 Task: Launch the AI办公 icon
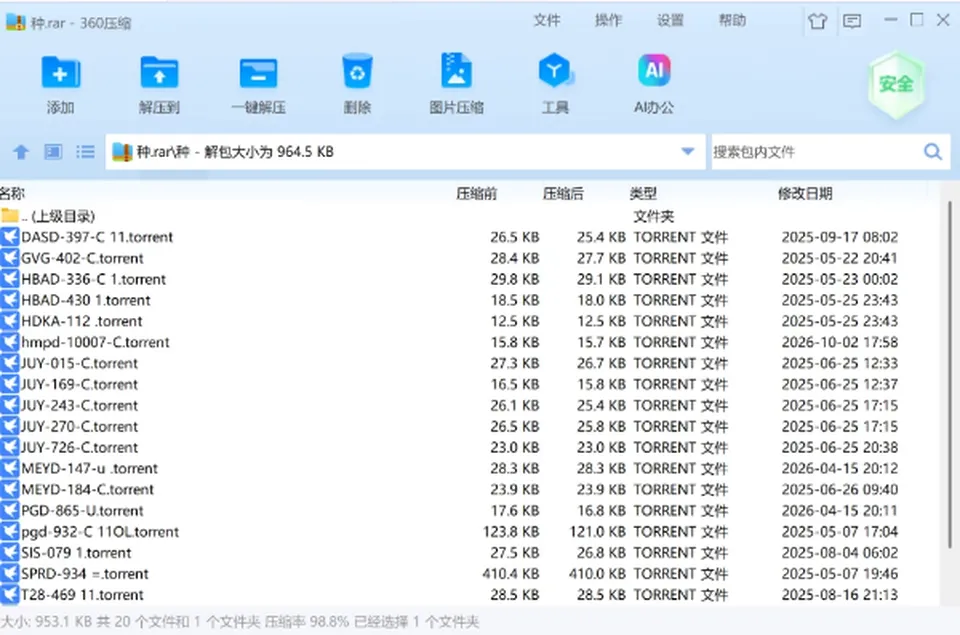click(654, 70)
